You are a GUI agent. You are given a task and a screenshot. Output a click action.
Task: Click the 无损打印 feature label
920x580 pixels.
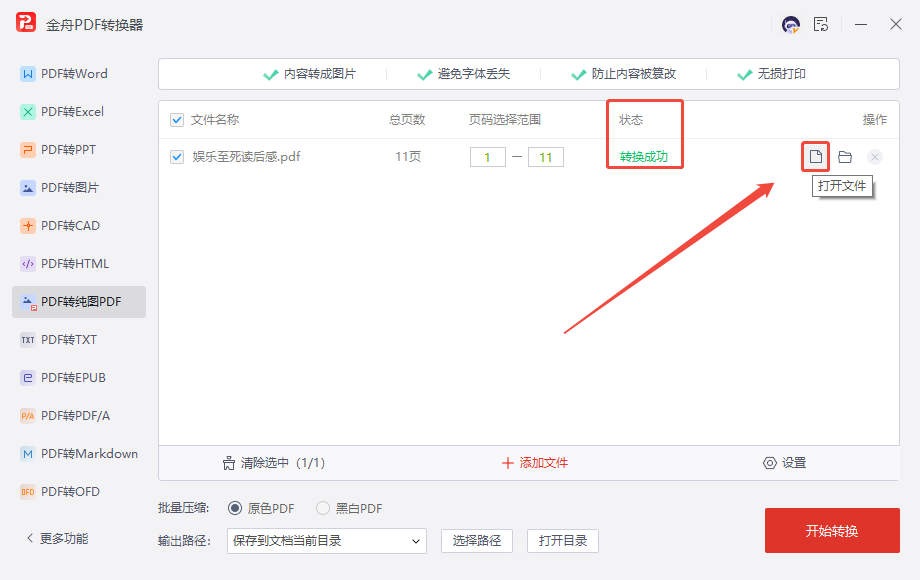(x=782, y=74)
